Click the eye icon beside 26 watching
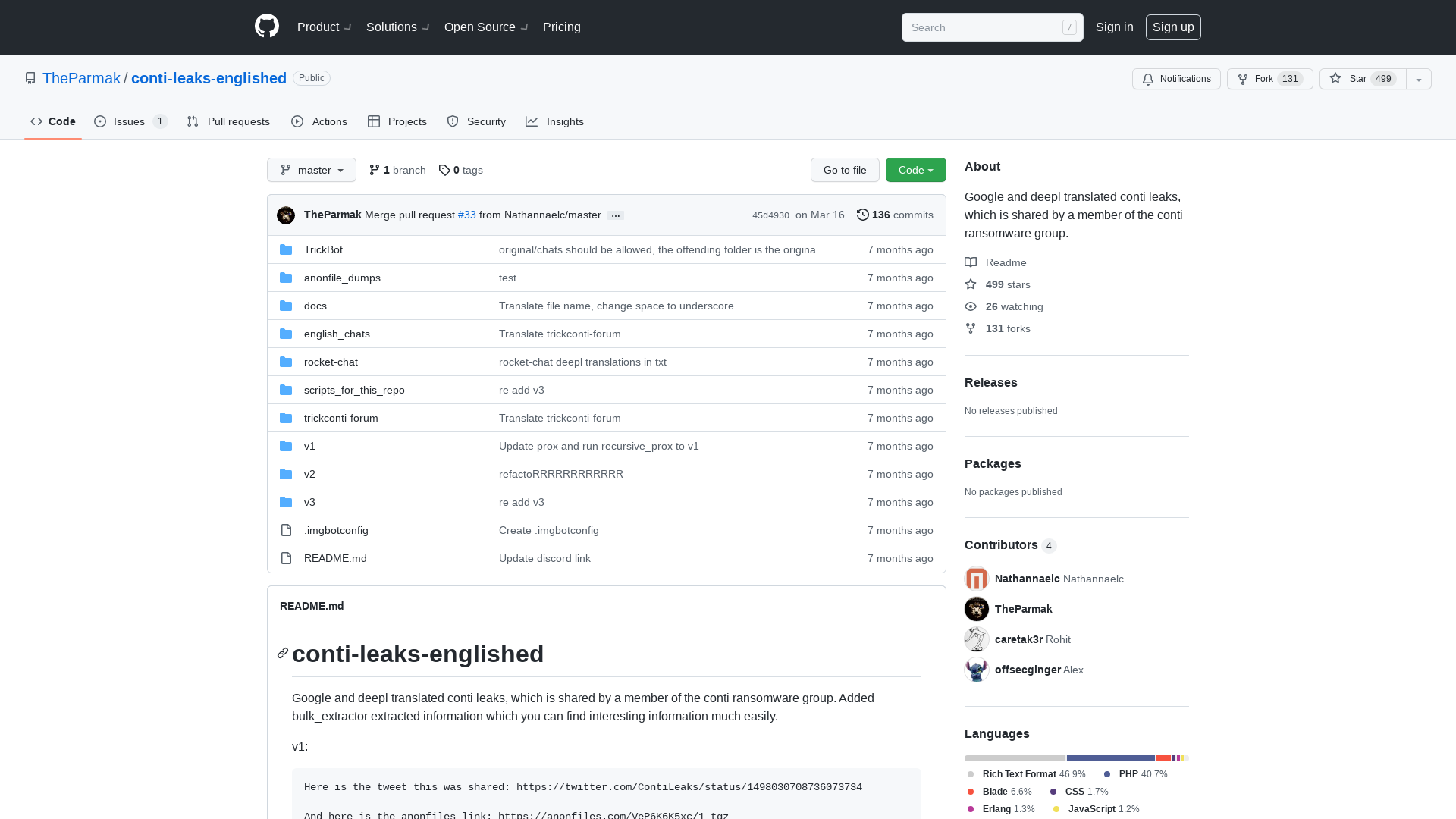 [x=971, y=306]
